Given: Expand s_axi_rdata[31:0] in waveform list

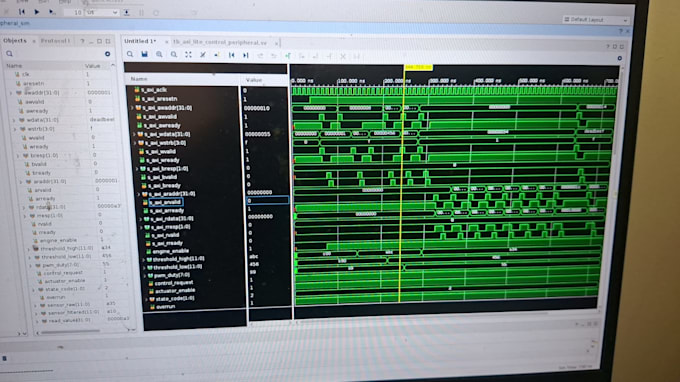Looking at the screenshot, I should pos(141,219).
